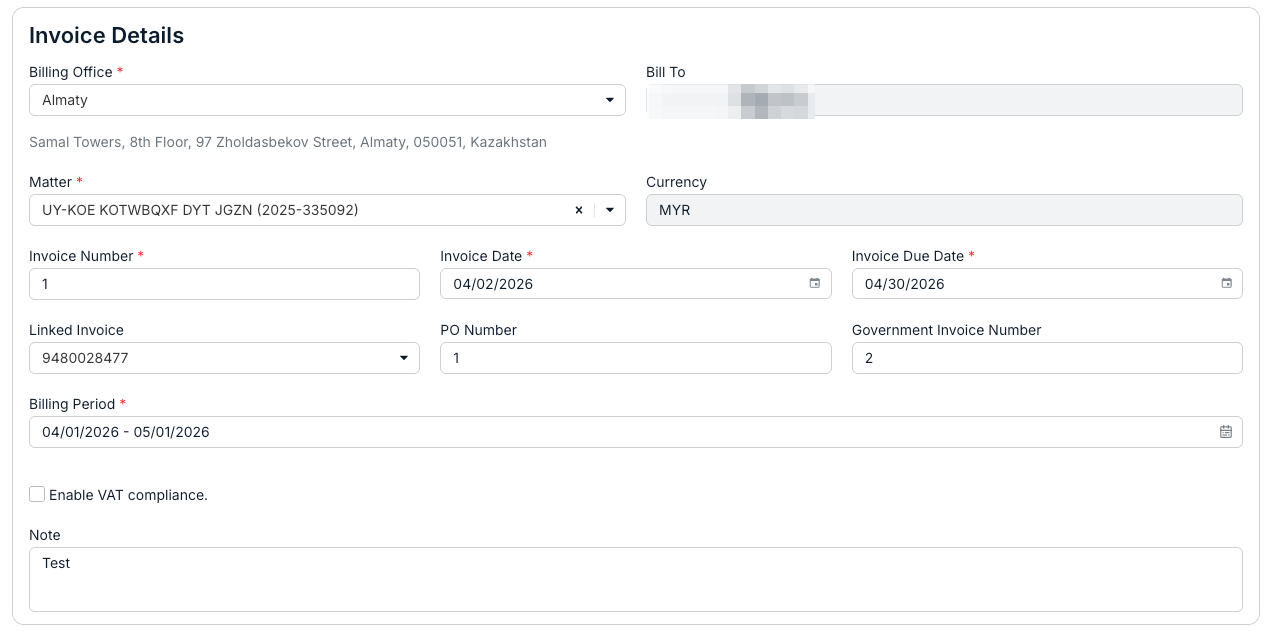Open the Linked Invoice dropdown
The width and height of the screenshot is (1271, 638).
click(x=224, y=358)
